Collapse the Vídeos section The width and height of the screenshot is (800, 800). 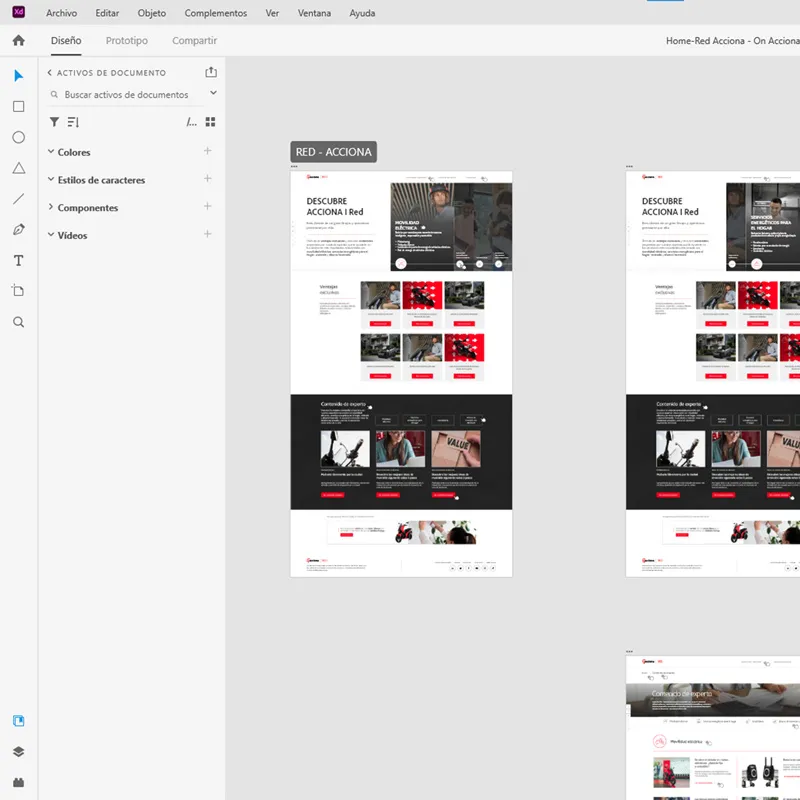[51, 234]
